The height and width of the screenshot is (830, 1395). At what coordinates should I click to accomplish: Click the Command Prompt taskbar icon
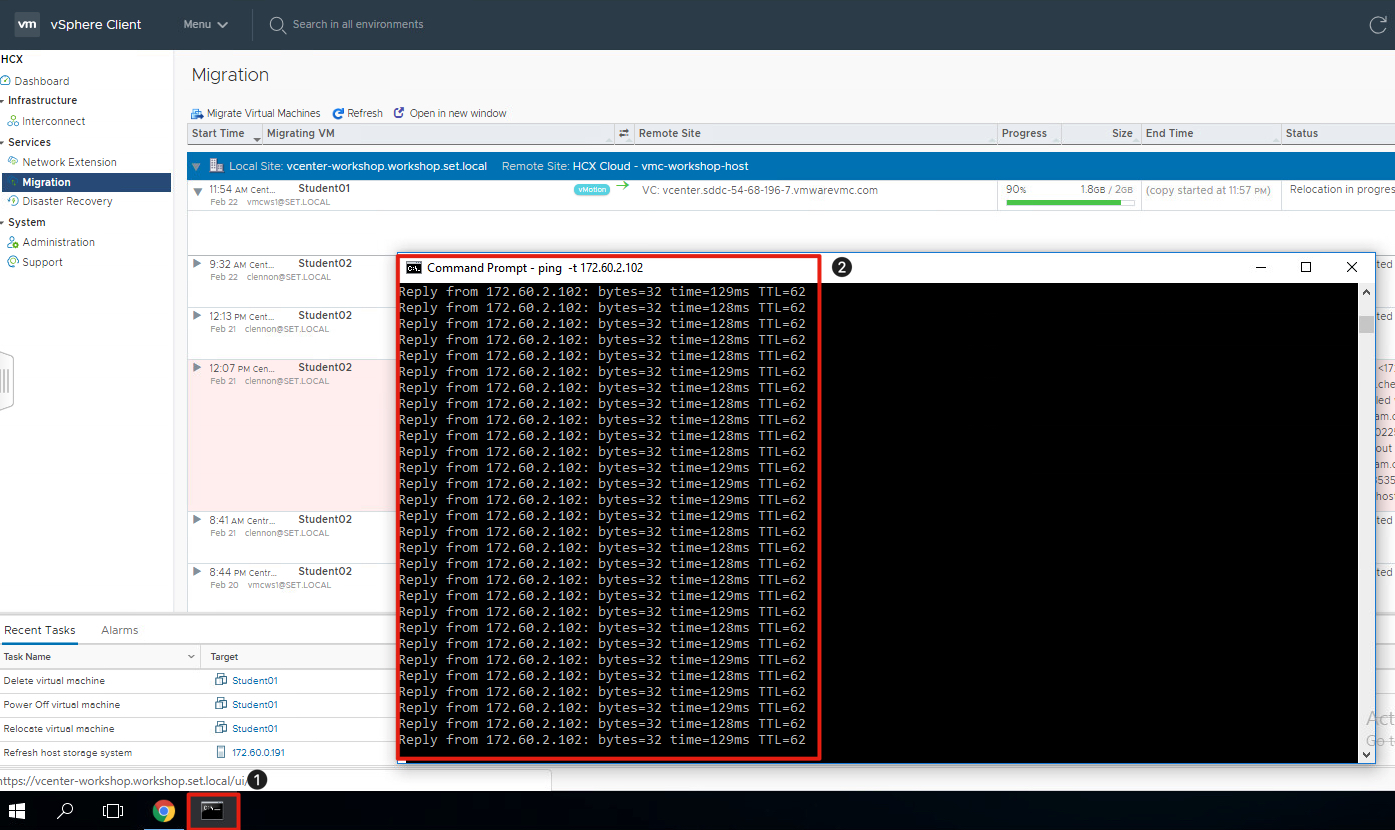(x=213, y=811)
